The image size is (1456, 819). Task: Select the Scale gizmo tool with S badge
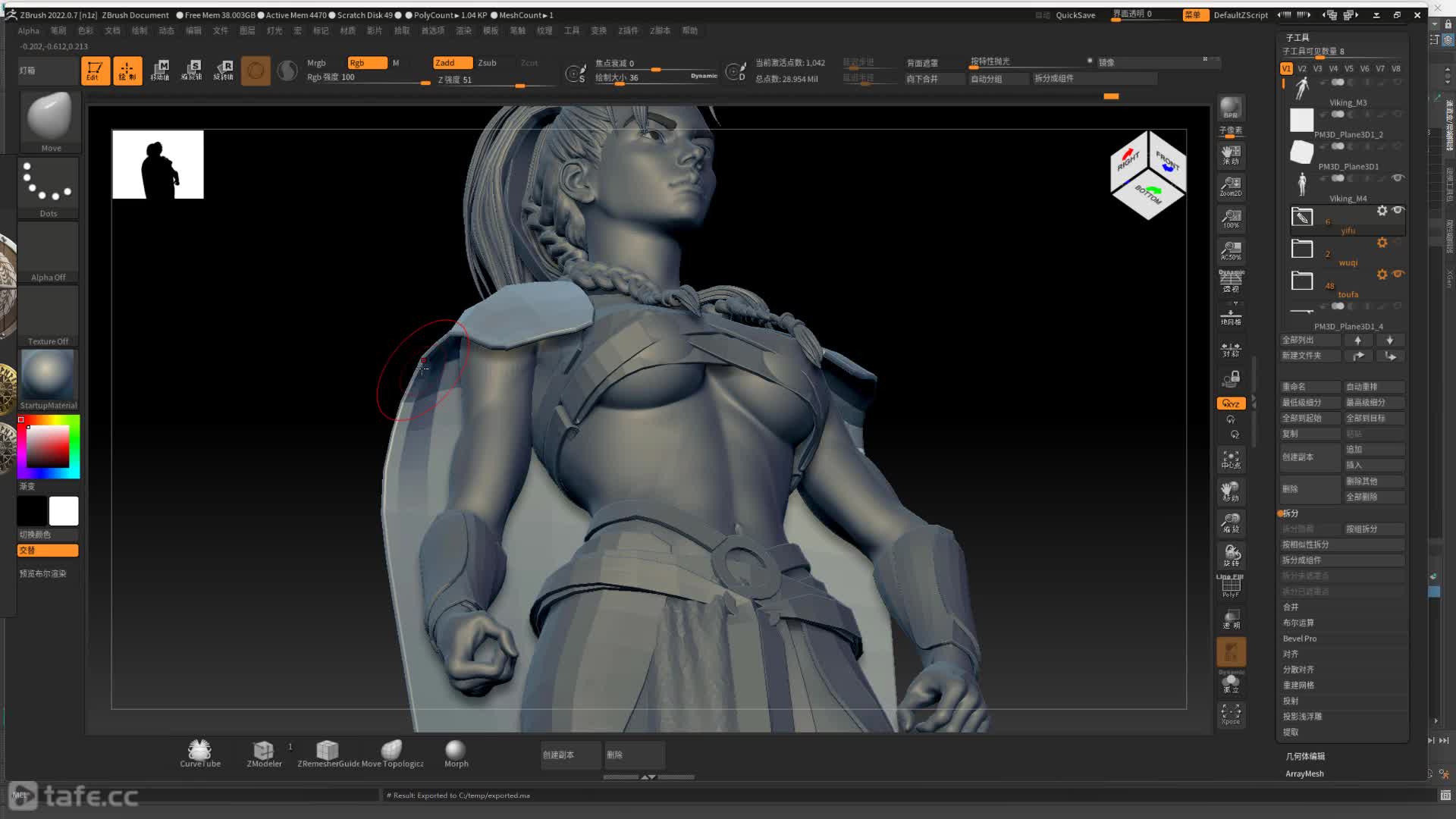(192, 71)
